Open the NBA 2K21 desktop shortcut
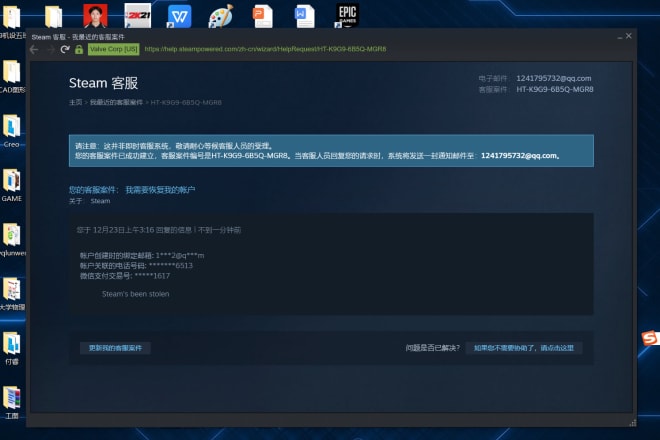660x440 pixels. (x=138, y=15)
